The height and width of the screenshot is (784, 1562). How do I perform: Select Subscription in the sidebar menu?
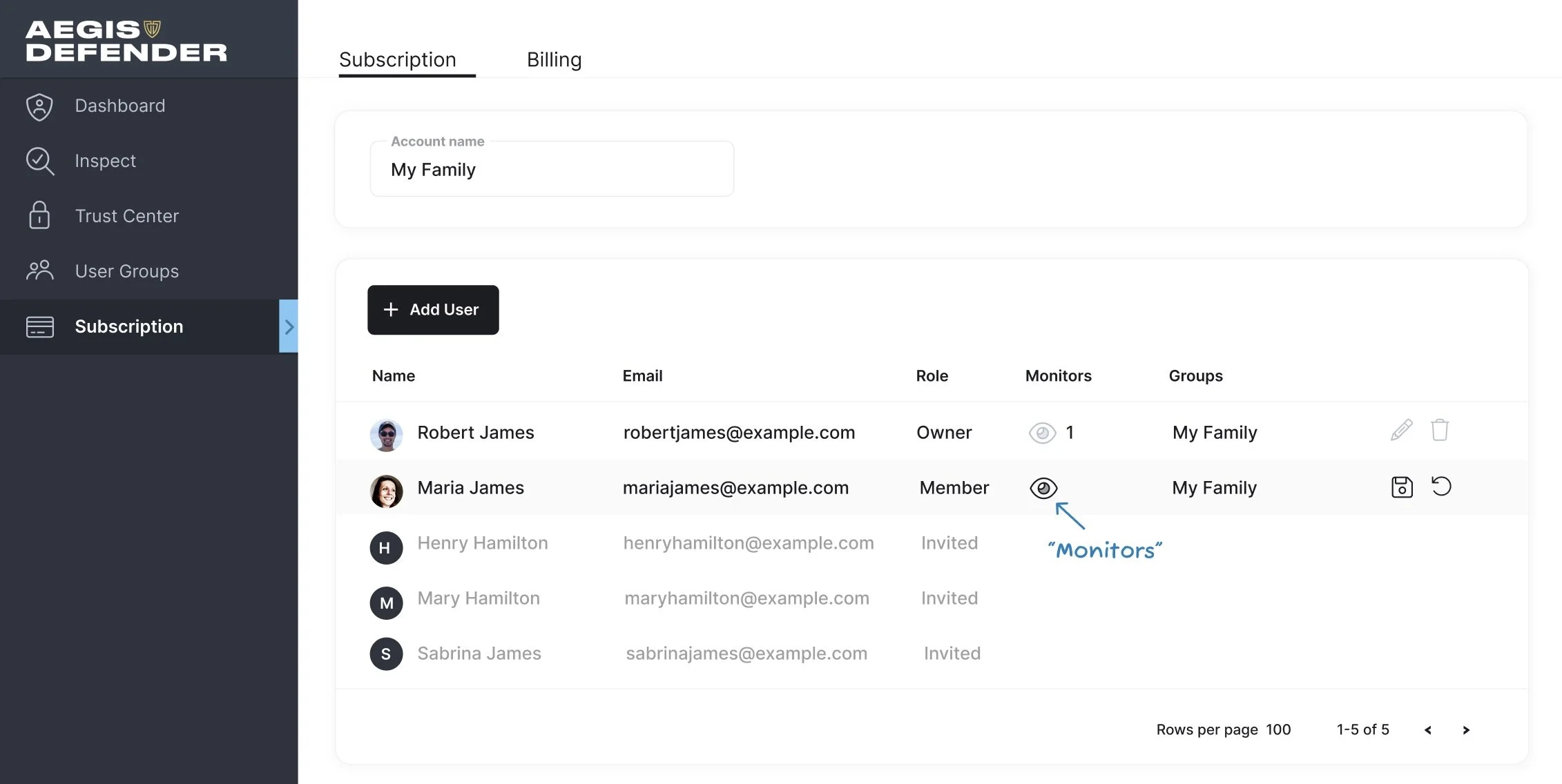click(128, 326)
